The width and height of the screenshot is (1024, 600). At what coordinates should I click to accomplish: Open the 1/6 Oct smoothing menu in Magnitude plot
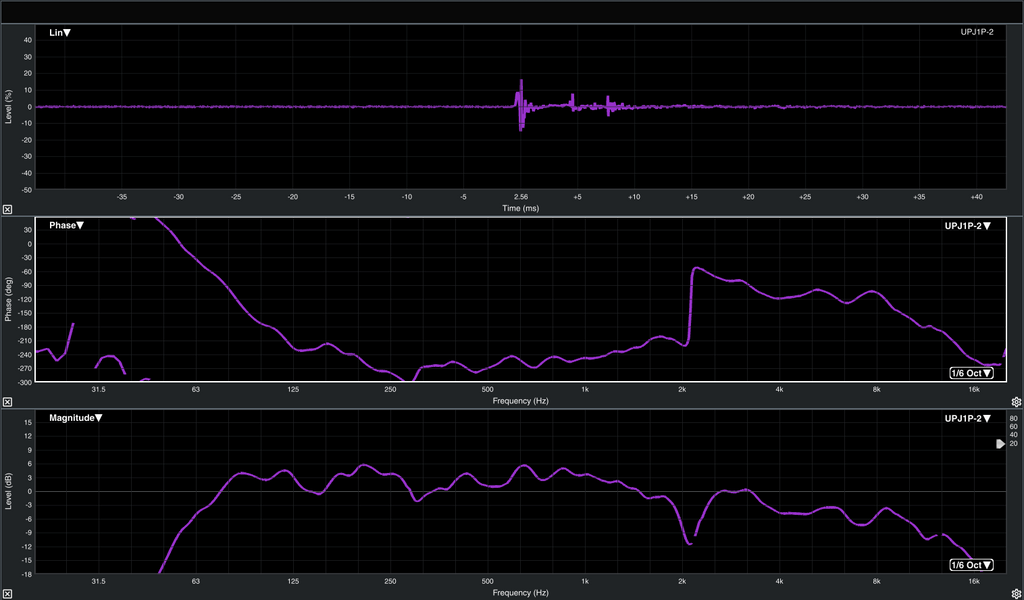click(971, 565)
